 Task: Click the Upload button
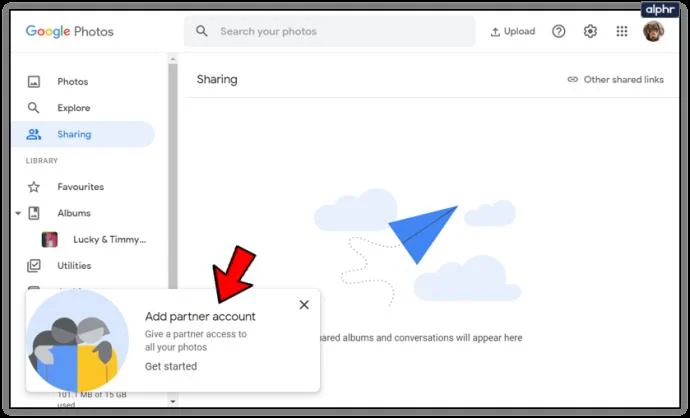coord(513,31)
